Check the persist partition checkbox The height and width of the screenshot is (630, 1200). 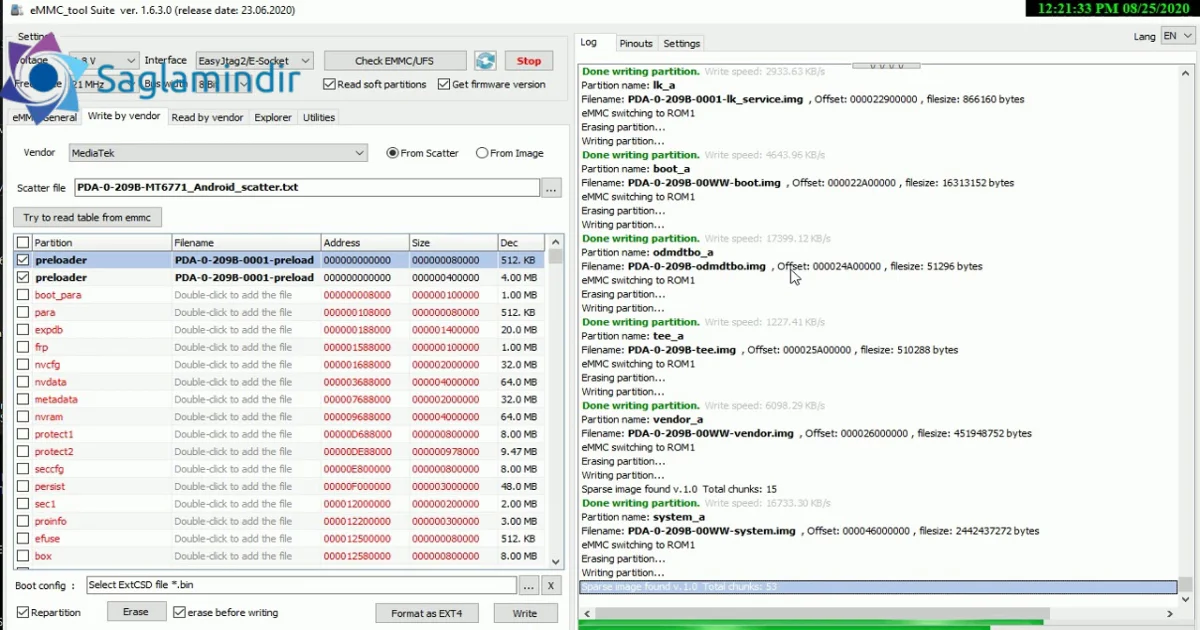[23, 486]
